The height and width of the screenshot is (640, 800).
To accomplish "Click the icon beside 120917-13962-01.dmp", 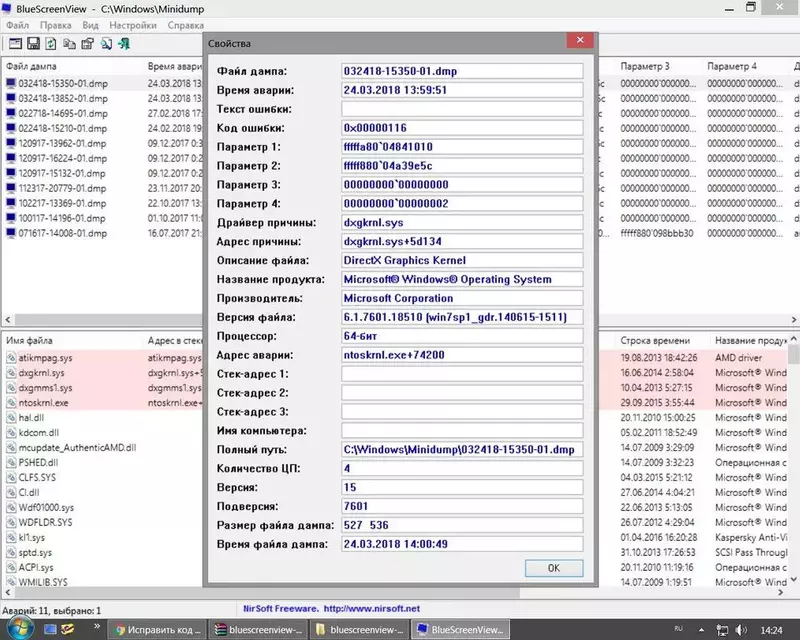I will tap(11, 143).
